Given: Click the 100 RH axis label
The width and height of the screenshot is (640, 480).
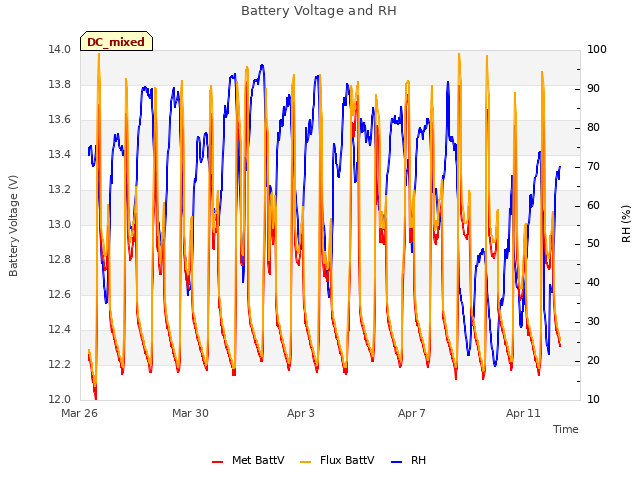Looking at the screenshot, I should coord(597,50).
